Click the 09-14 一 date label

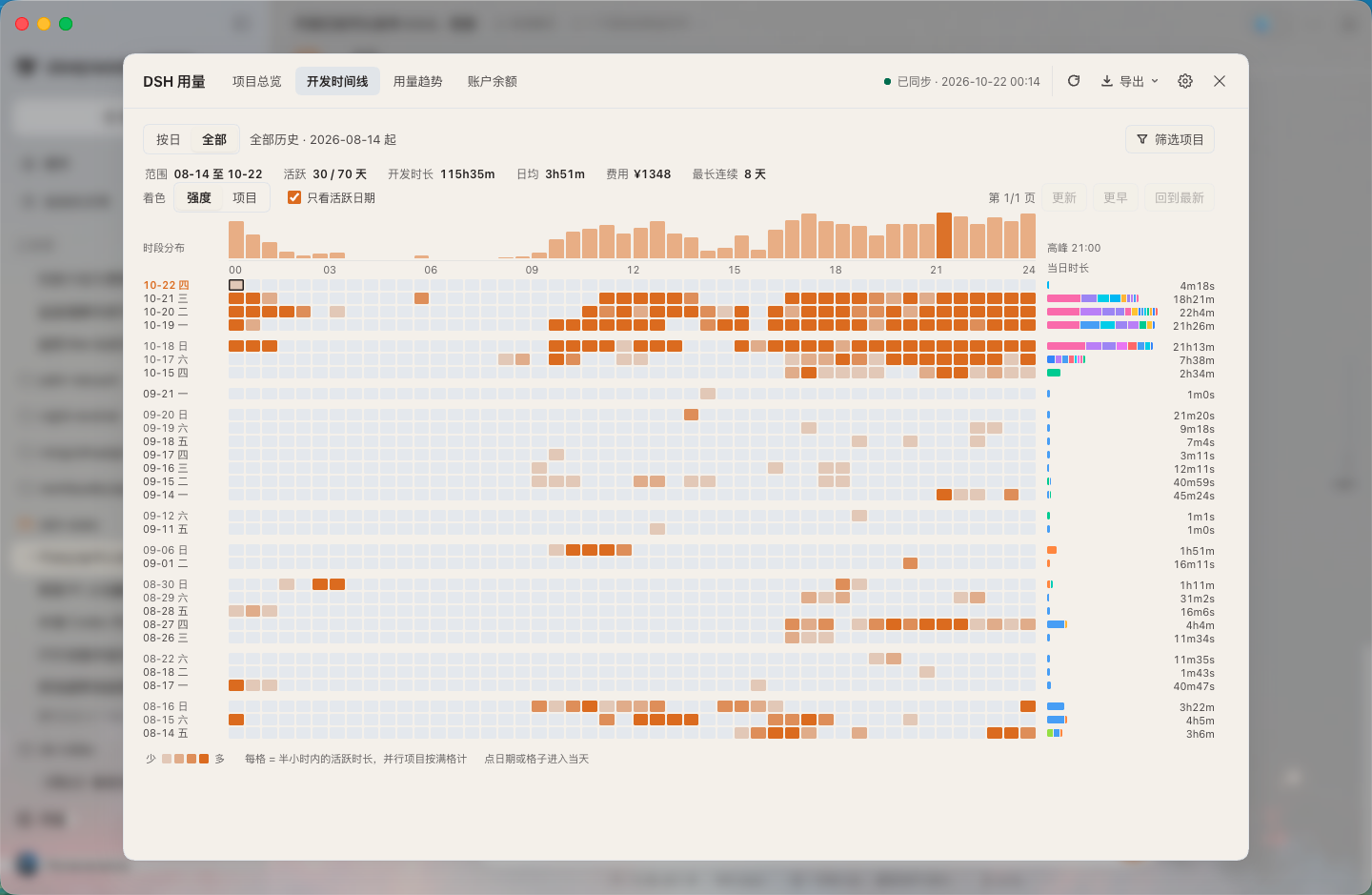coord(166,495)
